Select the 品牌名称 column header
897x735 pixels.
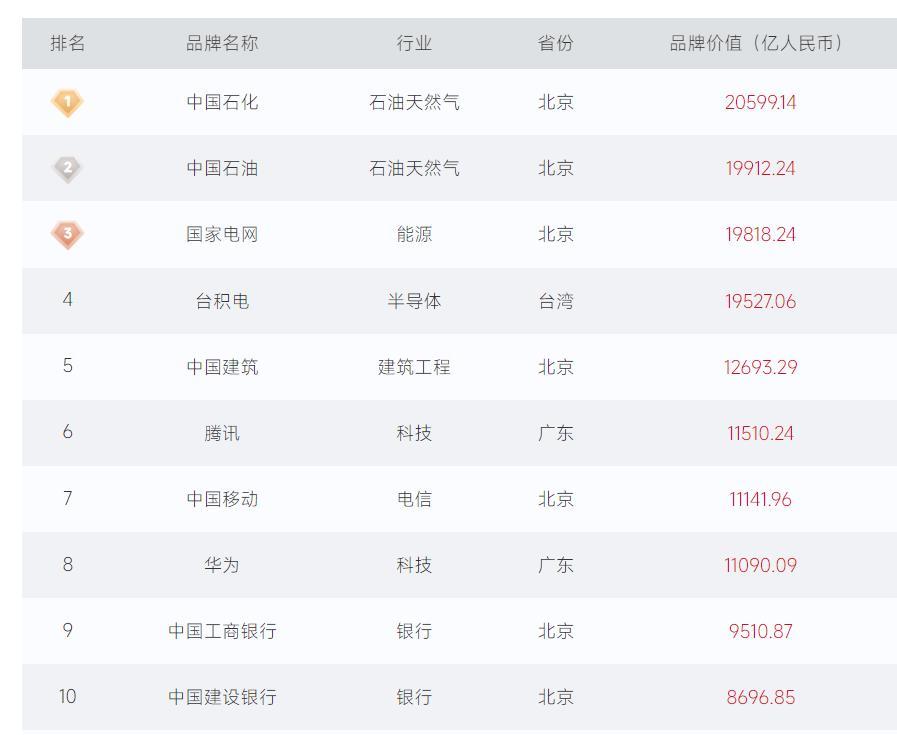pyautogui.click(x=222, y=43)
